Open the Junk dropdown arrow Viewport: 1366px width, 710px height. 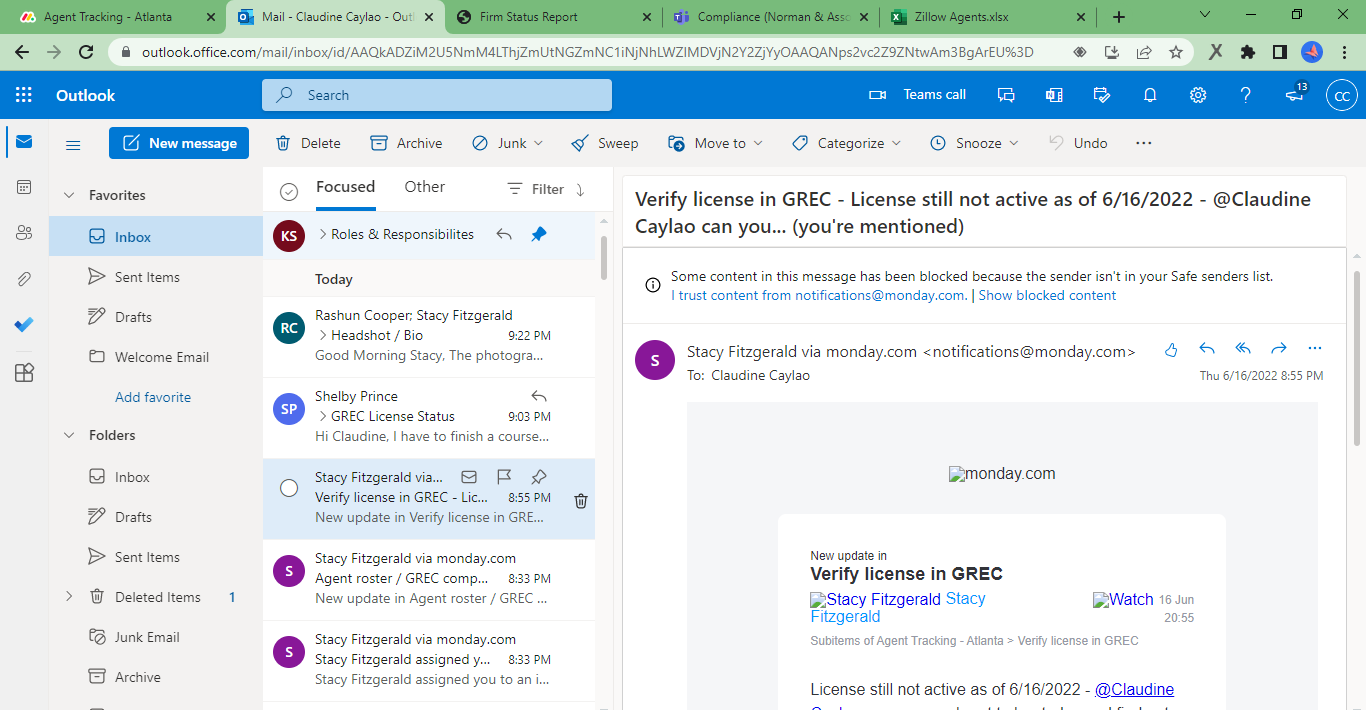[x=539, y=143]
